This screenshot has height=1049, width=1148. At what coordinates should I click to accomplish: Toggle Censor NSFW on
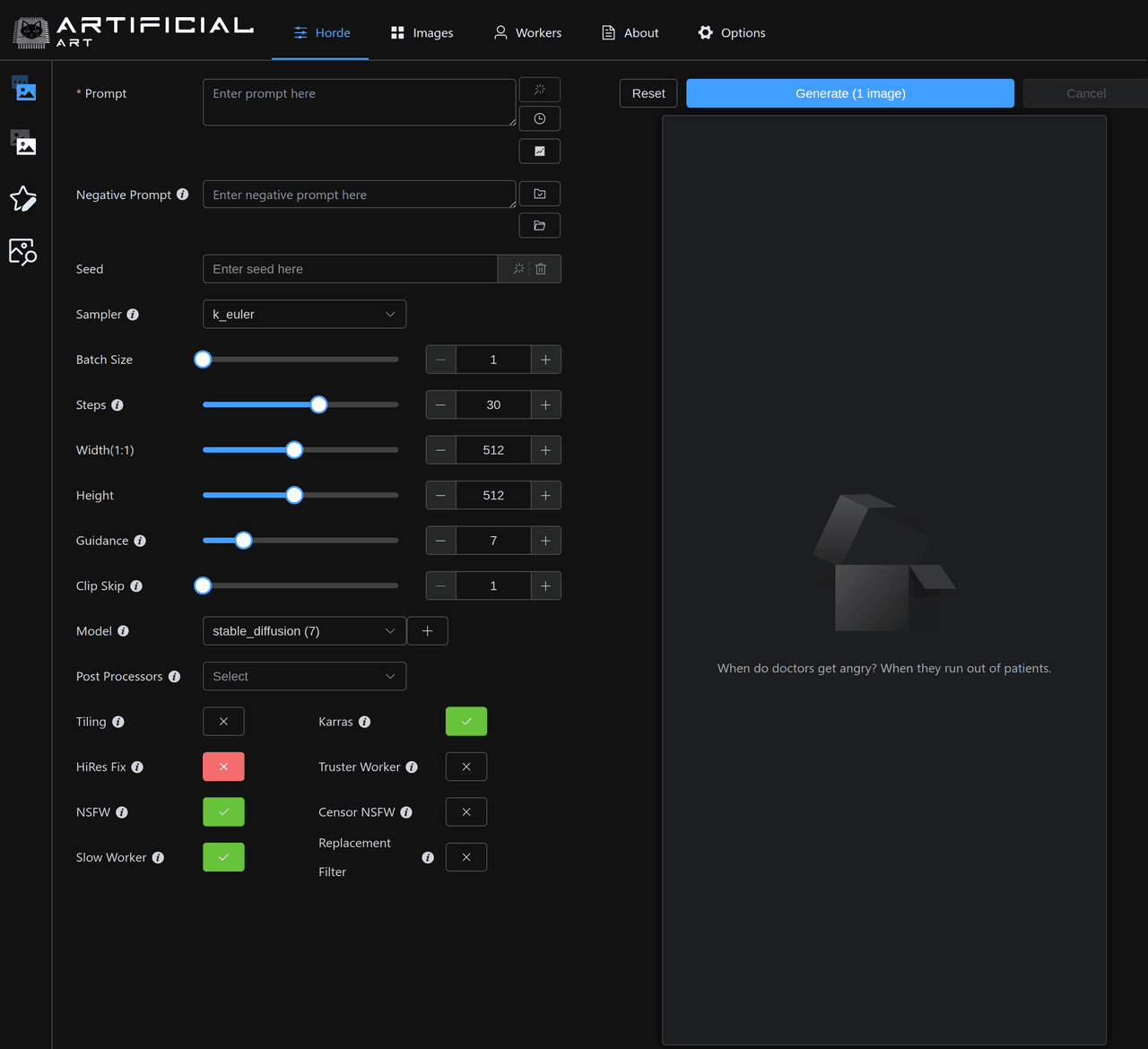tap(466, 812)
